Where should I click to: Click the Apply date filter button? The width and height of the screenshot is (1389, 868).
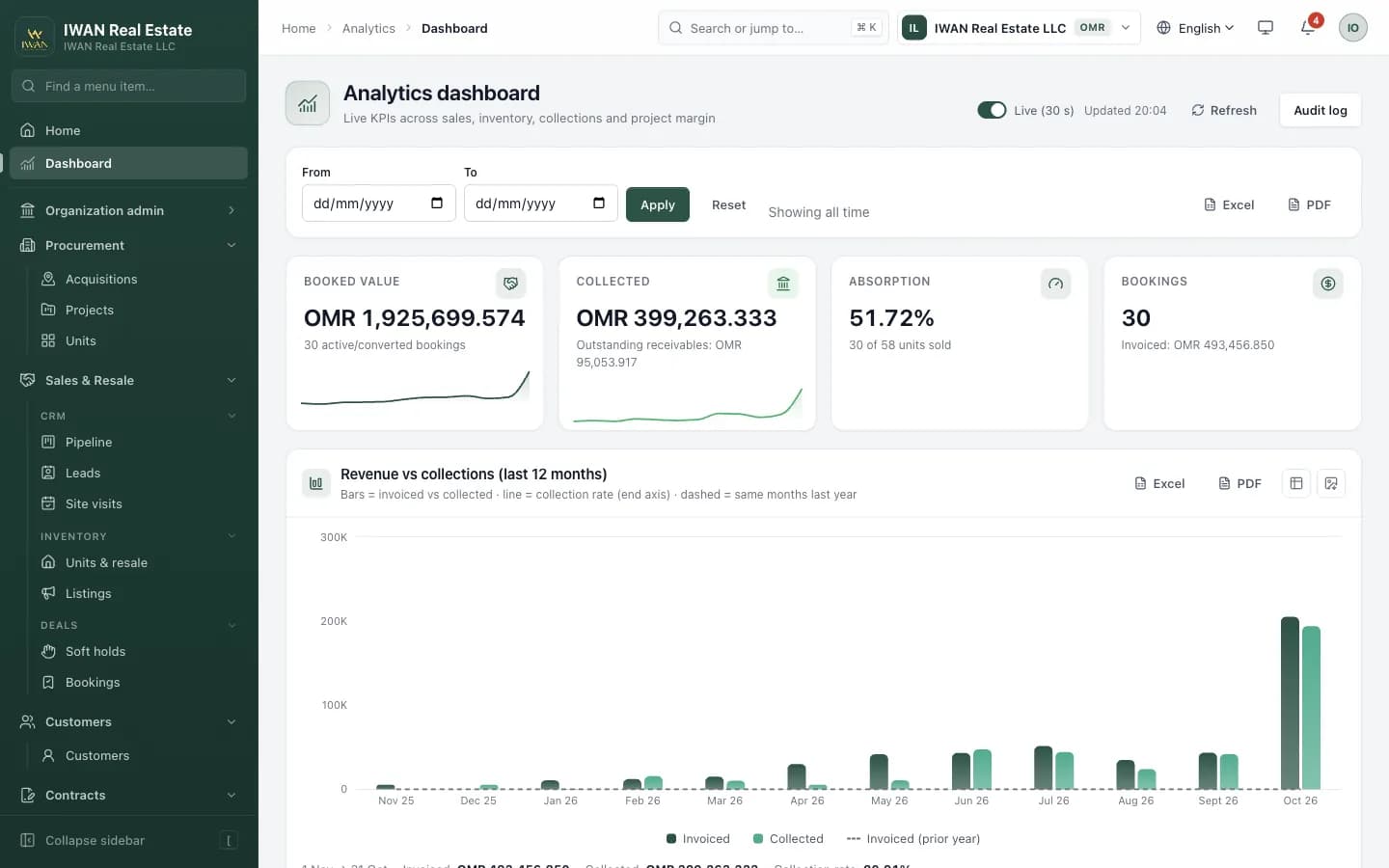coord(658,204)
